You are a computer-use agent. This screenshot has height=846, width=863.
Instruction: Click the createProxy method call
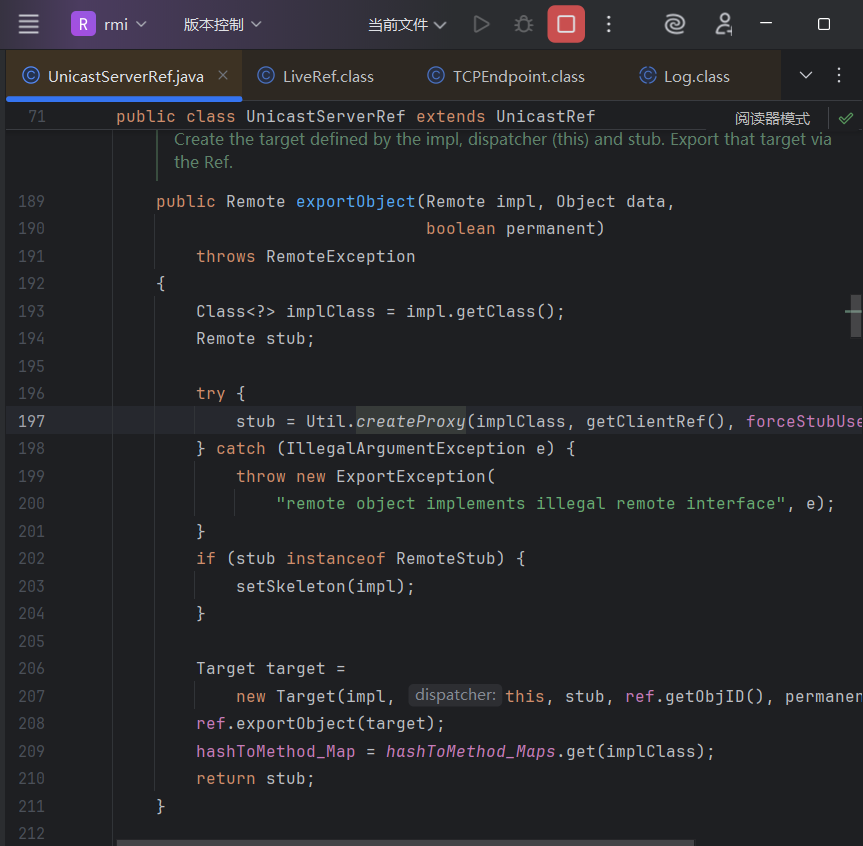point(411,421)
